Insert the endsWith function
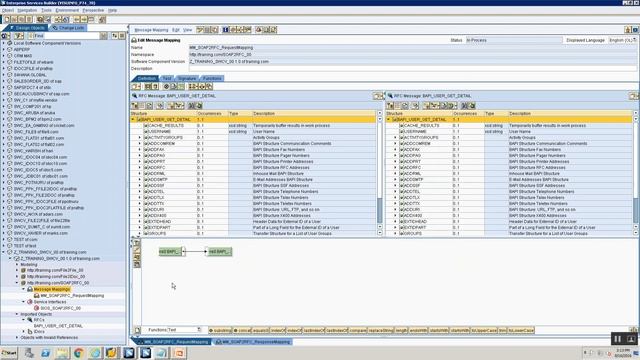 point(418,330)
